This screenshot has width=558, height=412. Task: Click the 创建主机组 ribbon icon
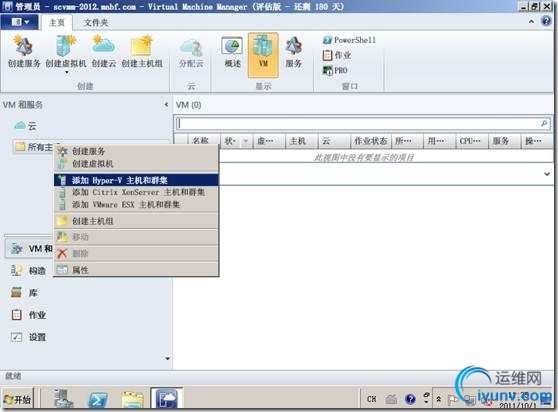142,52
